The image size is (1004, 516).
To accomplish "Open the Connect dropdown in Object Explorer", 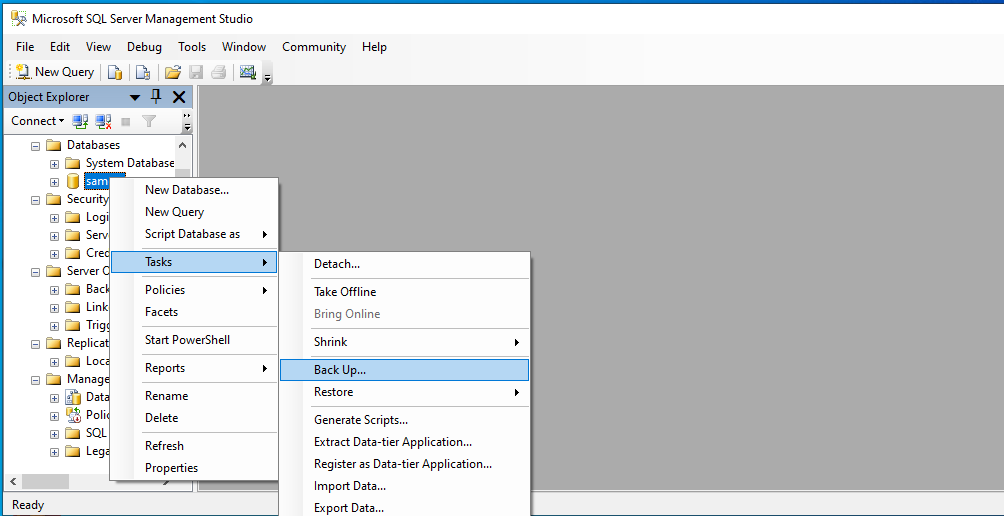I will (x=38, y=120).
